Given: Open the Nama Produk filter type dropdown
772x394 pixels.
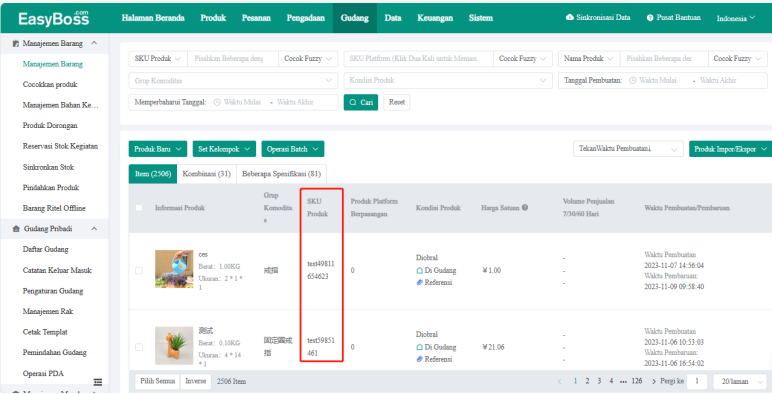Looking at the screenshot, I should coord(589,59).
